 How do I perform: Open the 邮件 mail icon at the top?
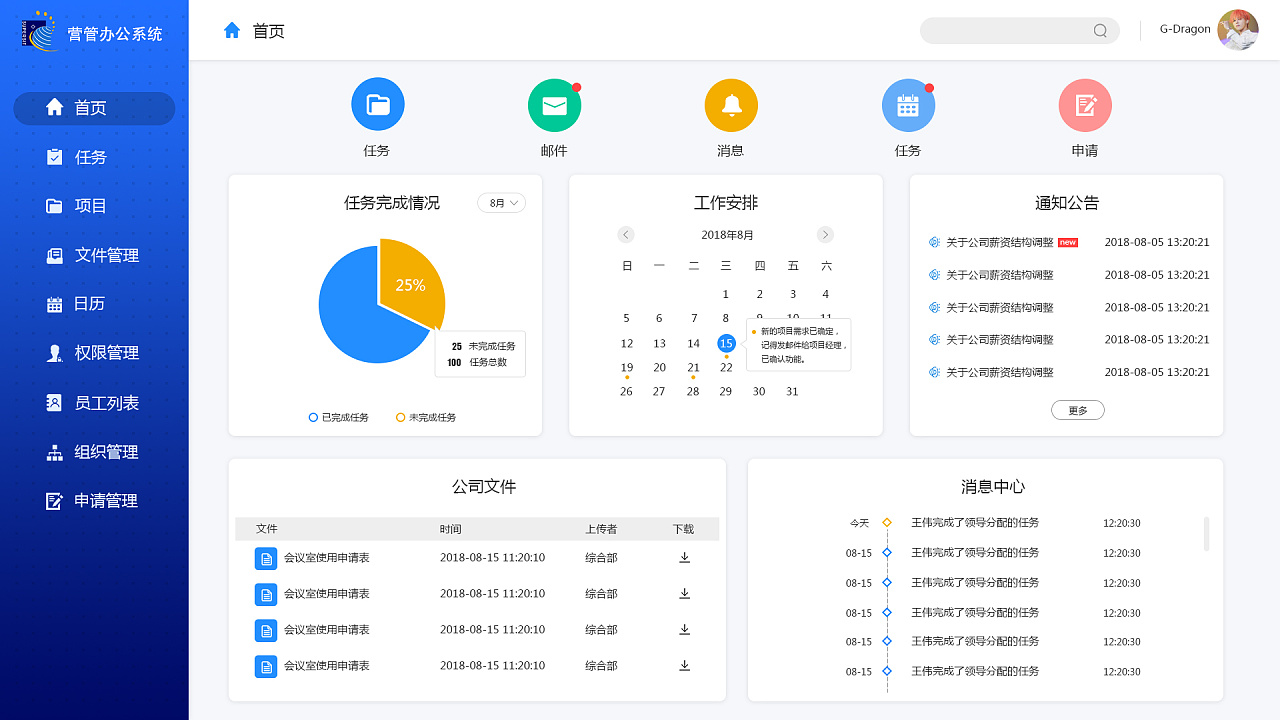tap(554, 105)
